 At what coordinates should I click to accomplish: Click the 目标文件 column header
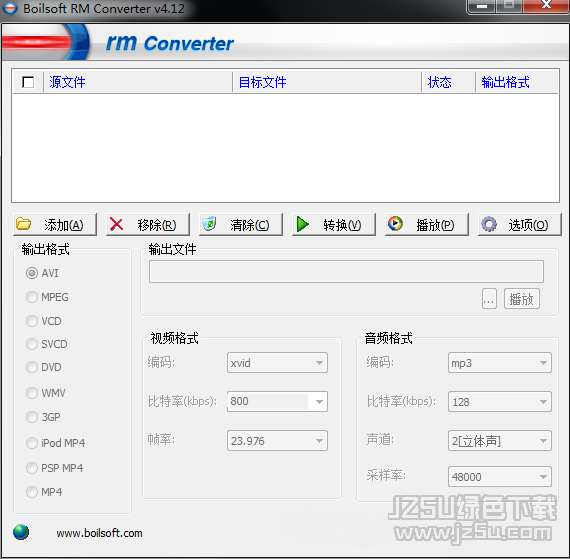pyautogui.click(x=327, y=82)
